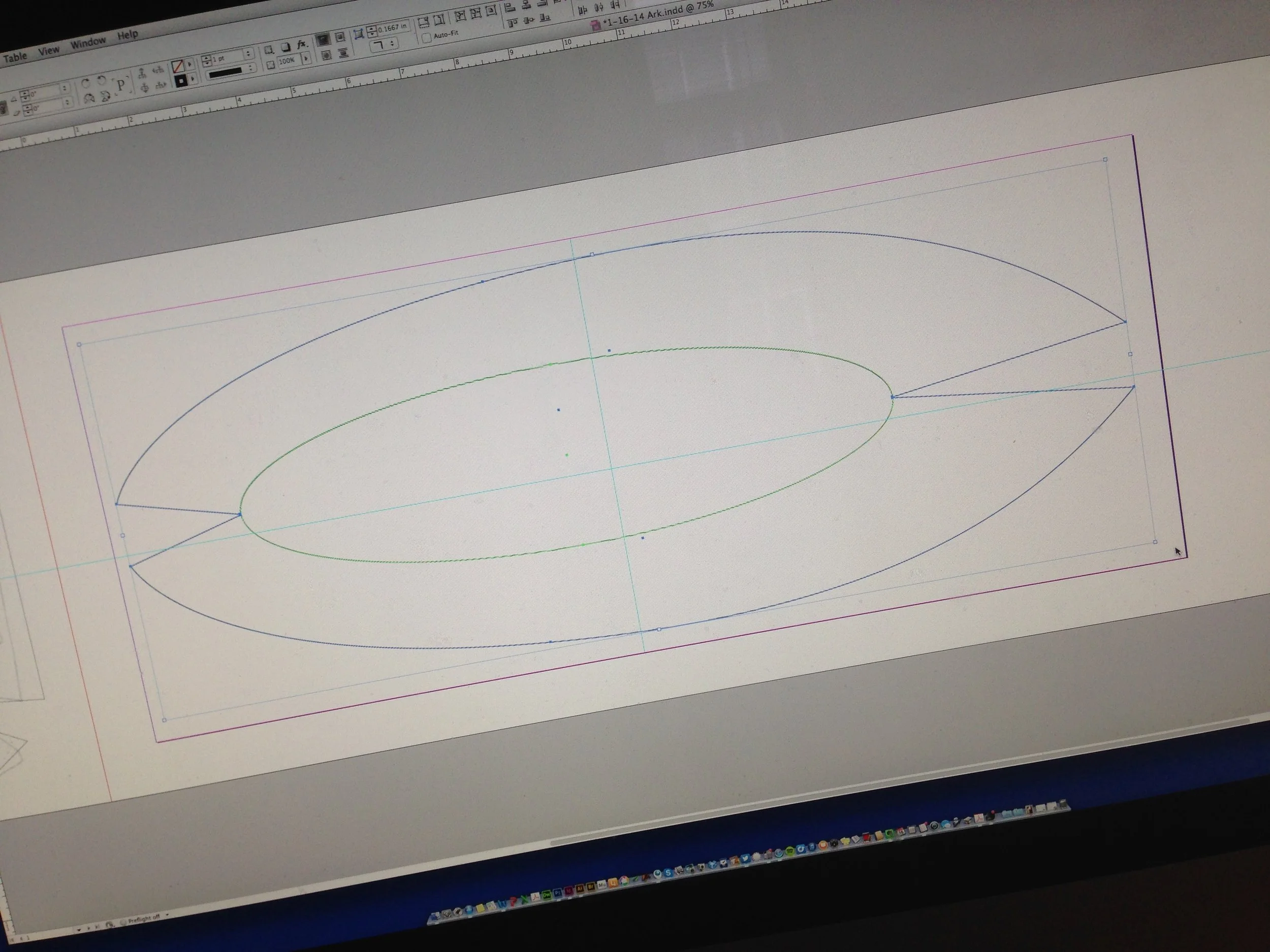The width and height of the screenshot is (1270, 952).
Task: Click the Corner Options icon
Action: point(359,35)
